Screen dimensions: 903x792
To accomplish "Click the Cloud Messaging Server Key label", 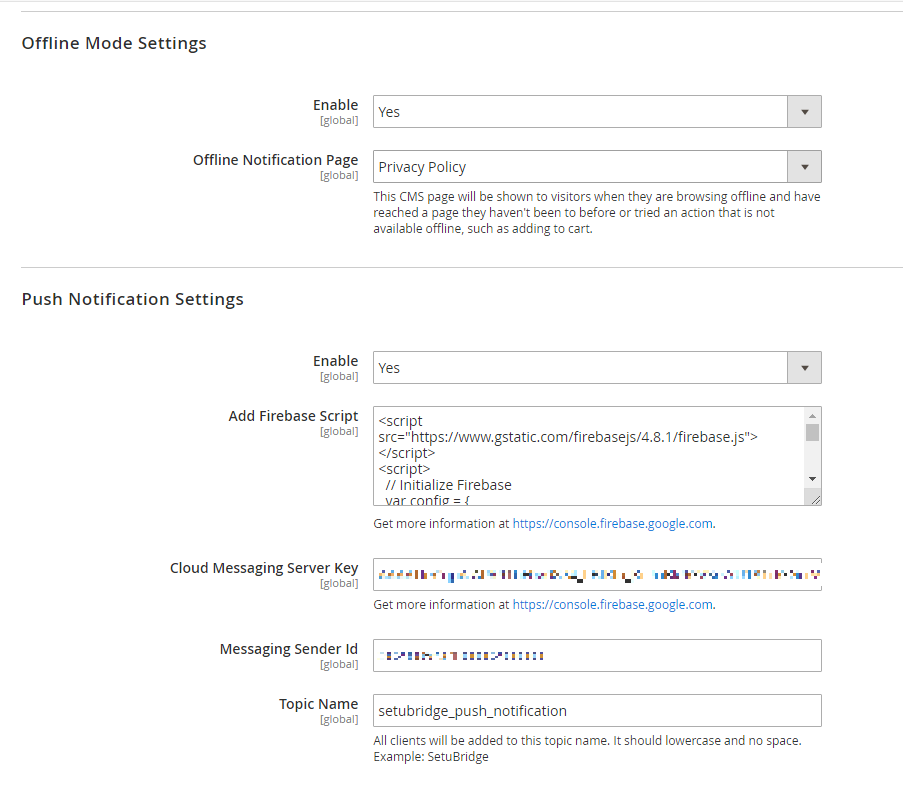I will (264, 568).
